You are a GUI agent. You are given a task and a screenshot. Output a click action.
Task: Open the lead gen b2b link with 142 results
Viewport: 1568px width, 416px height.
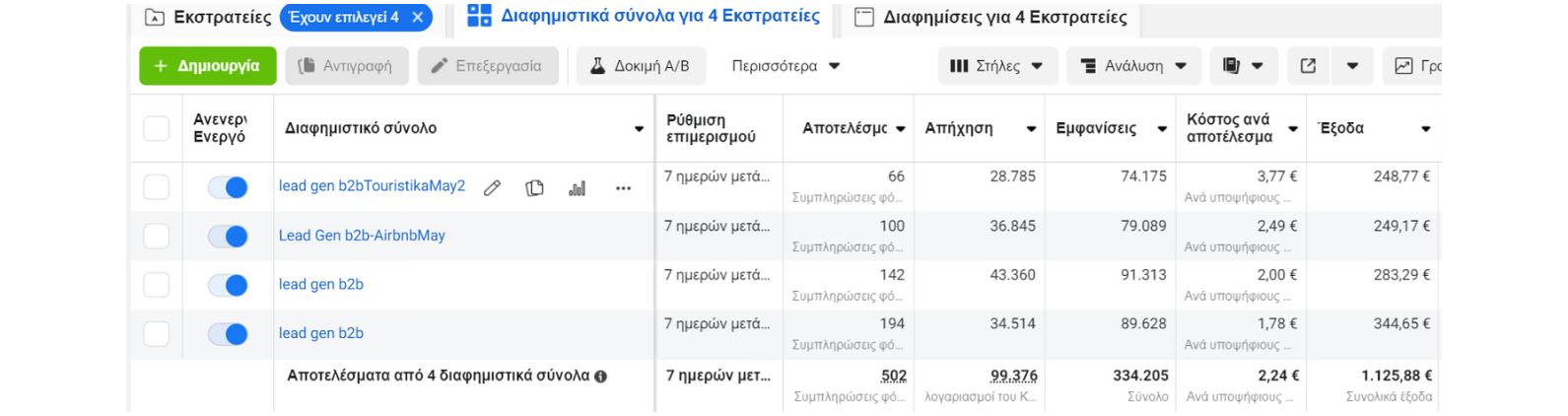click(x=321, y=284)
